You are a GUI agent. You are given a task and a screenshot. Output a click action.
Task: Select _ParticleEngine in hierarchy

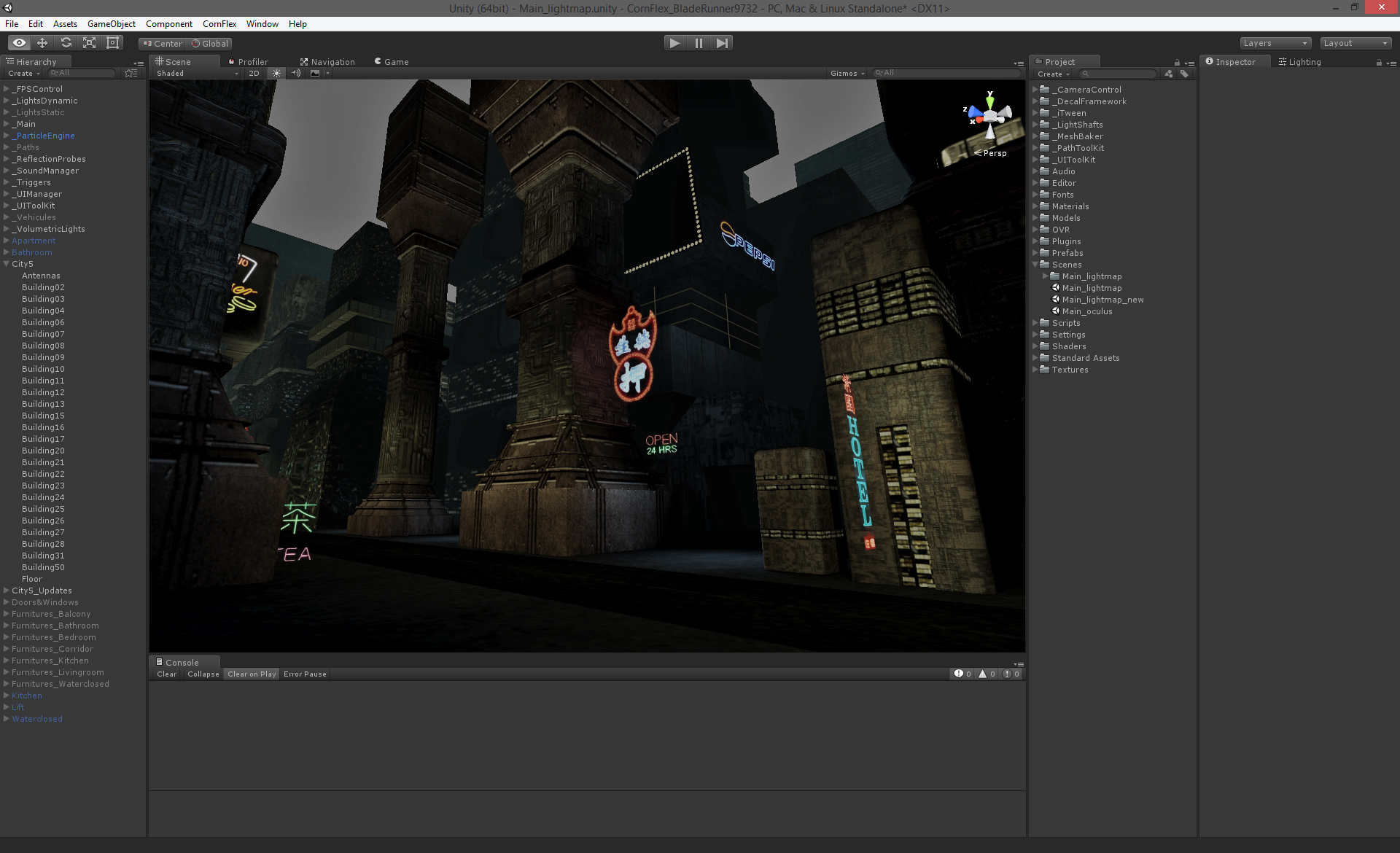pyautogui.click(x=43, y=136)
